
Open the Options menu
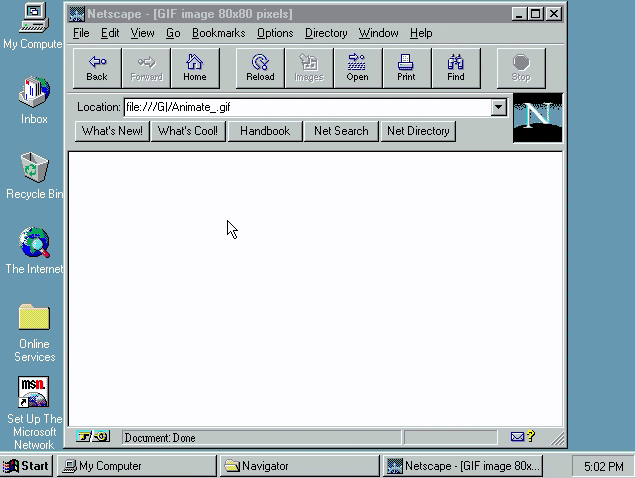275,33
